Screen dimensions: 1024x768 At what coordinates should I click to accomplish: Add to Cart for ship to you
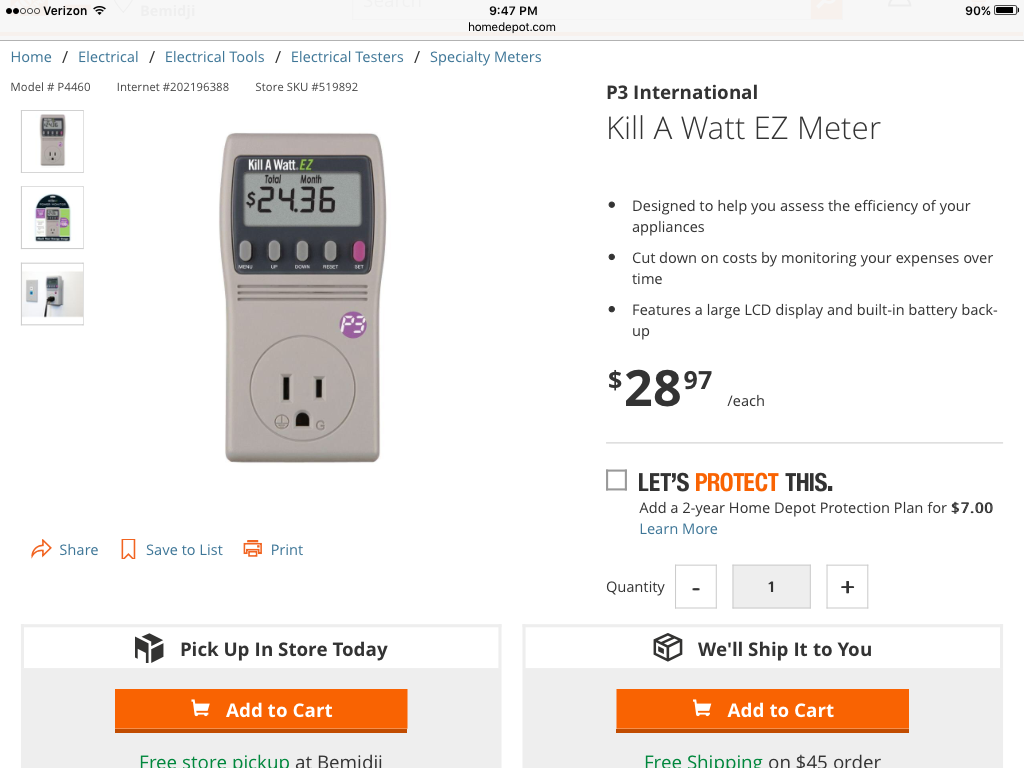[x=763, y=710]
